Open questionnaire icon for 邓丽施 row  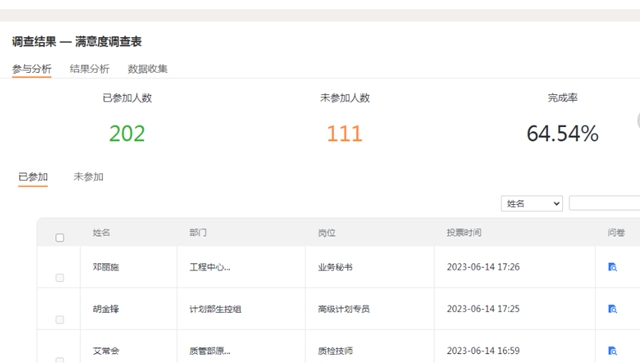(x=612, y=267)
